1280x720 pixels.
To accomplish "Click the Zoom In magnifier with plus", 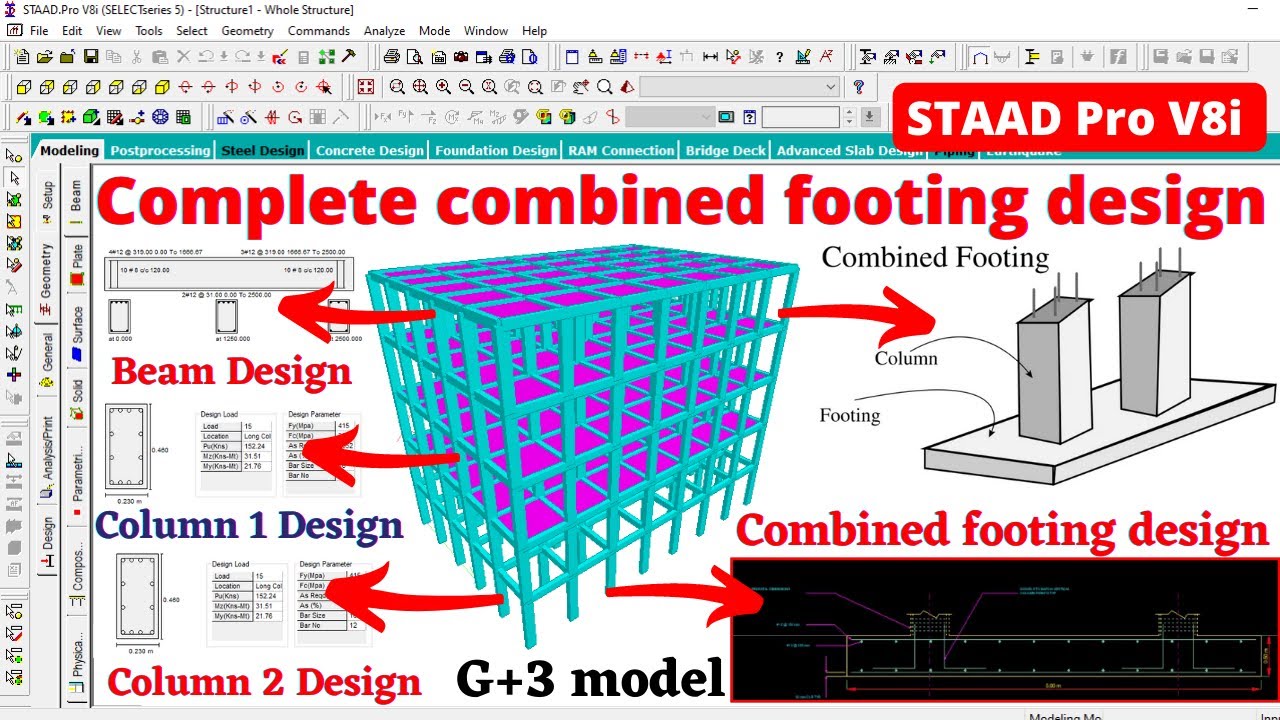I will tap(443, 87).
